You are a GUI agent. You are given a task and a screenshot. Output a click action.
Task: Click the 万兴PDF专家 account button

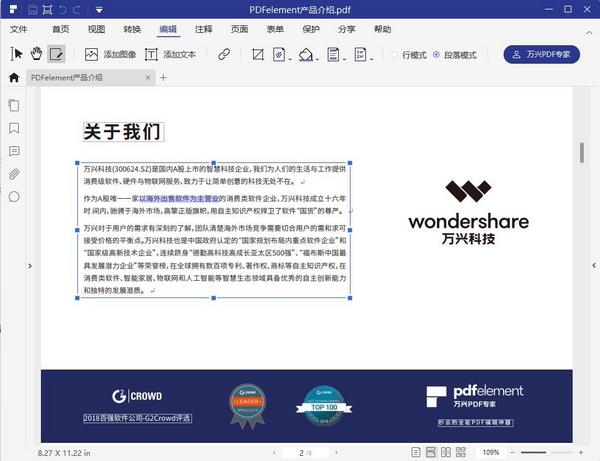541,54
